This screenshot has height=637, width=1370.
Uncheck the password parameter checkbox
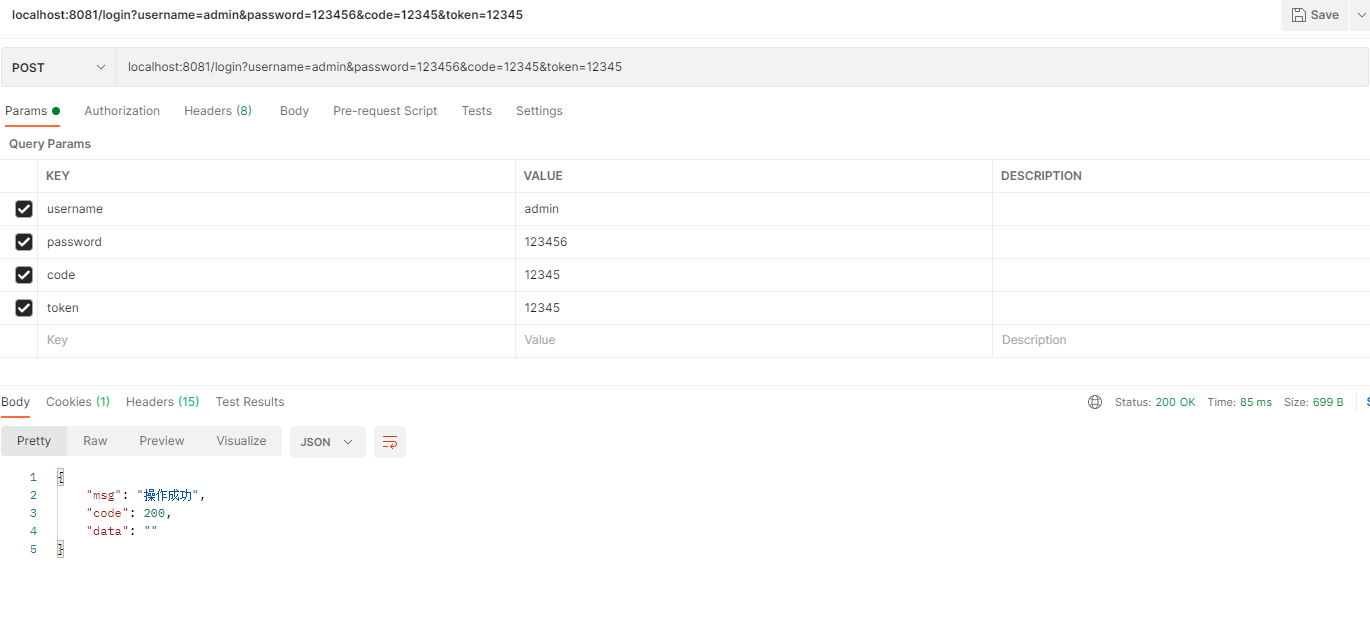tap(24, 242)
